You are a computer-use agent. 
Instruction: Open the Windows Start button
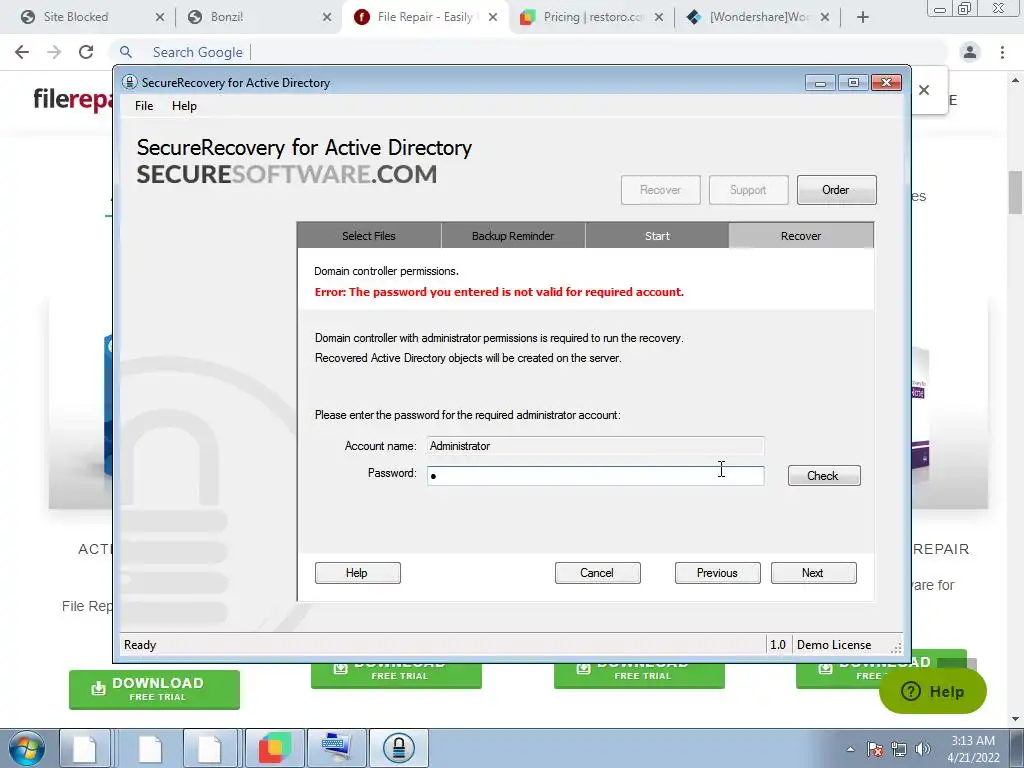point(27,748)
